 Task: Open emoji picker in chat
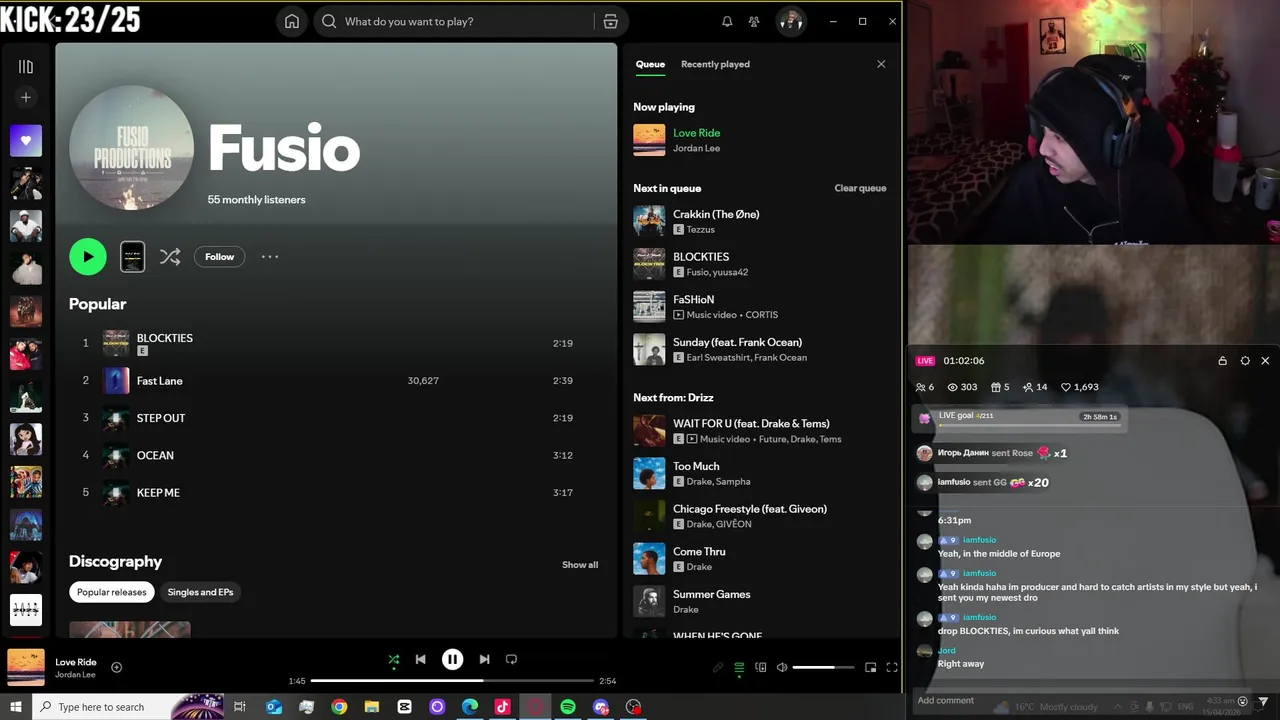click(x=1243, y=701)
